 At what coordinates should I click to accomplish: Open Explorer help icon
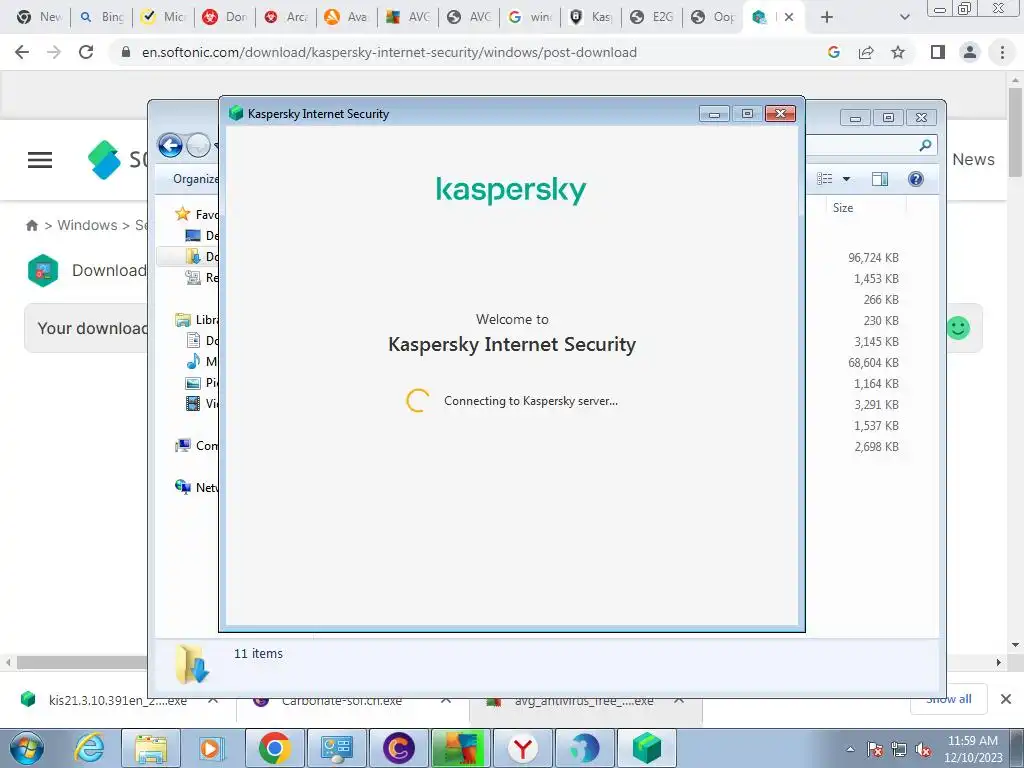coord(916,179)
